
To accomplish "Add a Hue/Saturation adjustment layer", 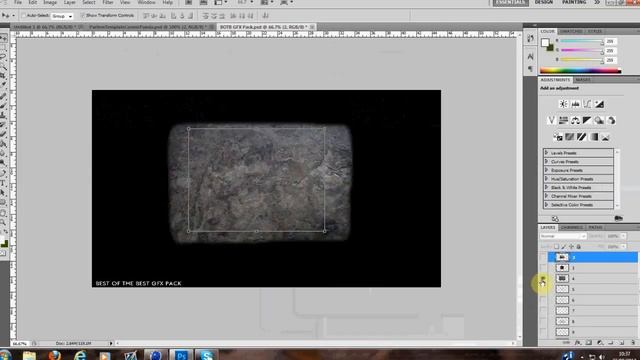I will (x=563, y=120).
